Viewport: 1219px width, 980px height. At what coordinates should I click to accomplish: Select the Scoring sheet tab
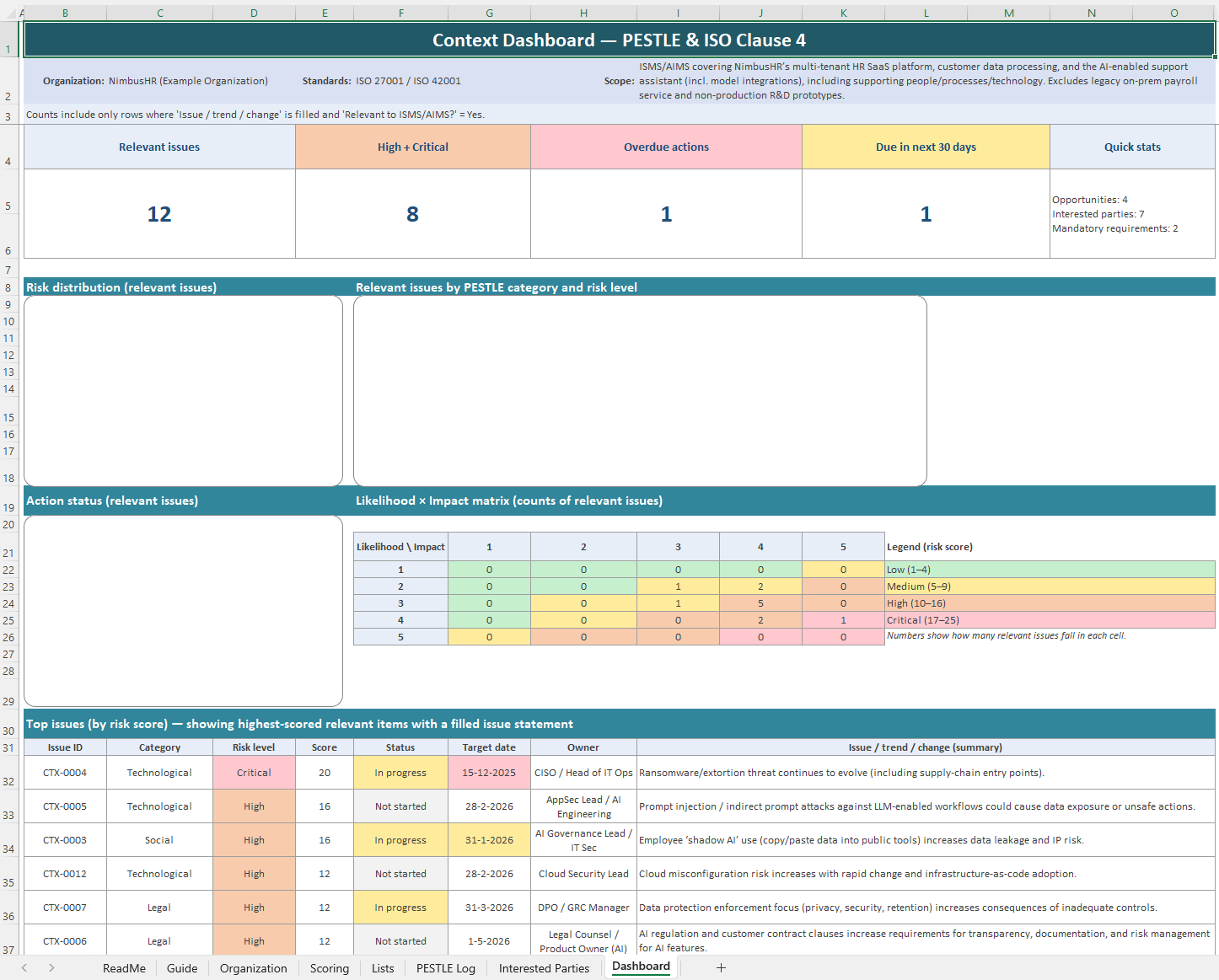tap(329, 967)
